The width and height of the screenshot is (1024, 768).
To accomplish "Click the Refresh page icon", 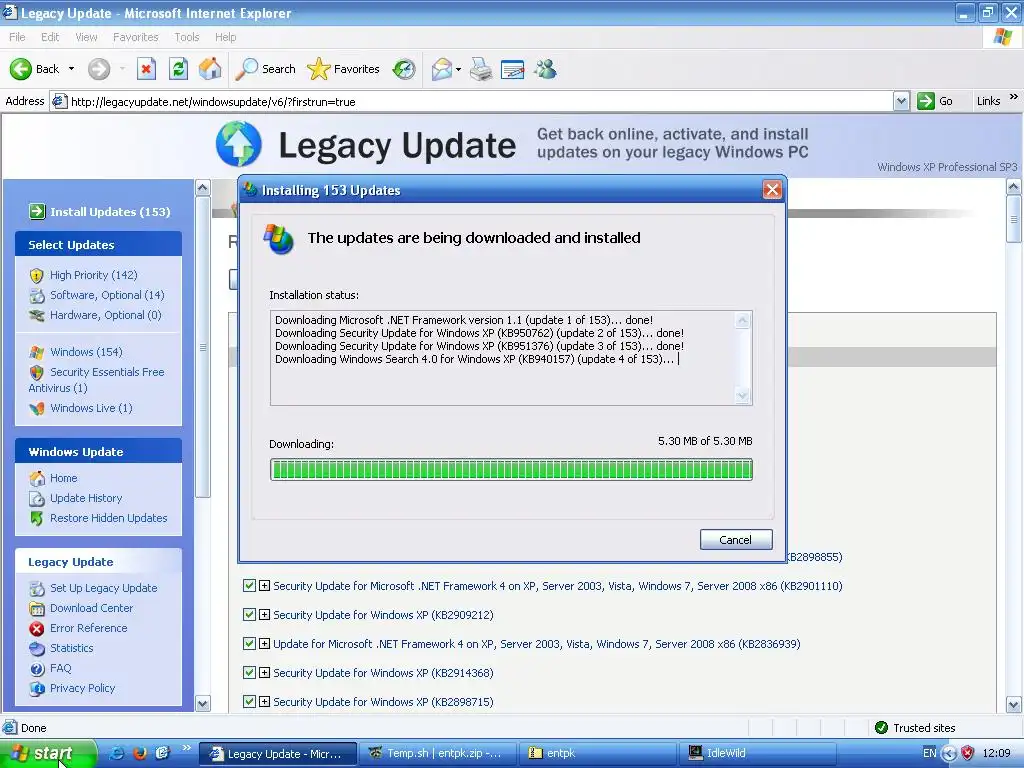I will click(x=178, y=69).
